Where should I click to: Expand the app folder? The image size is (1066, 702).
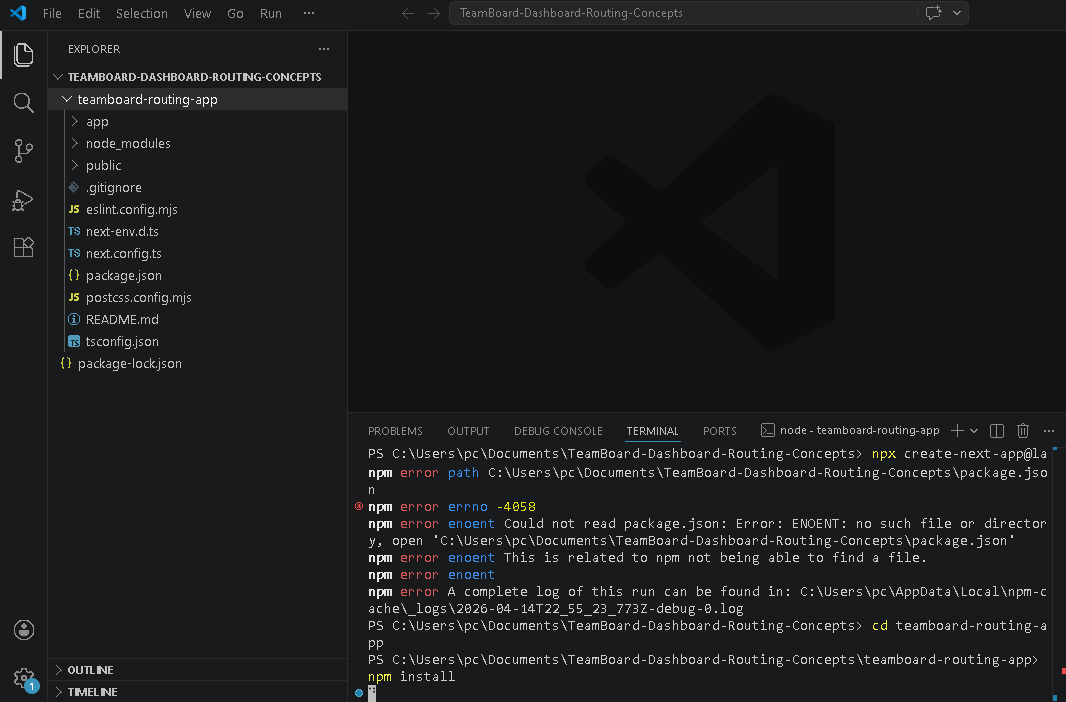tap(197, 122)
